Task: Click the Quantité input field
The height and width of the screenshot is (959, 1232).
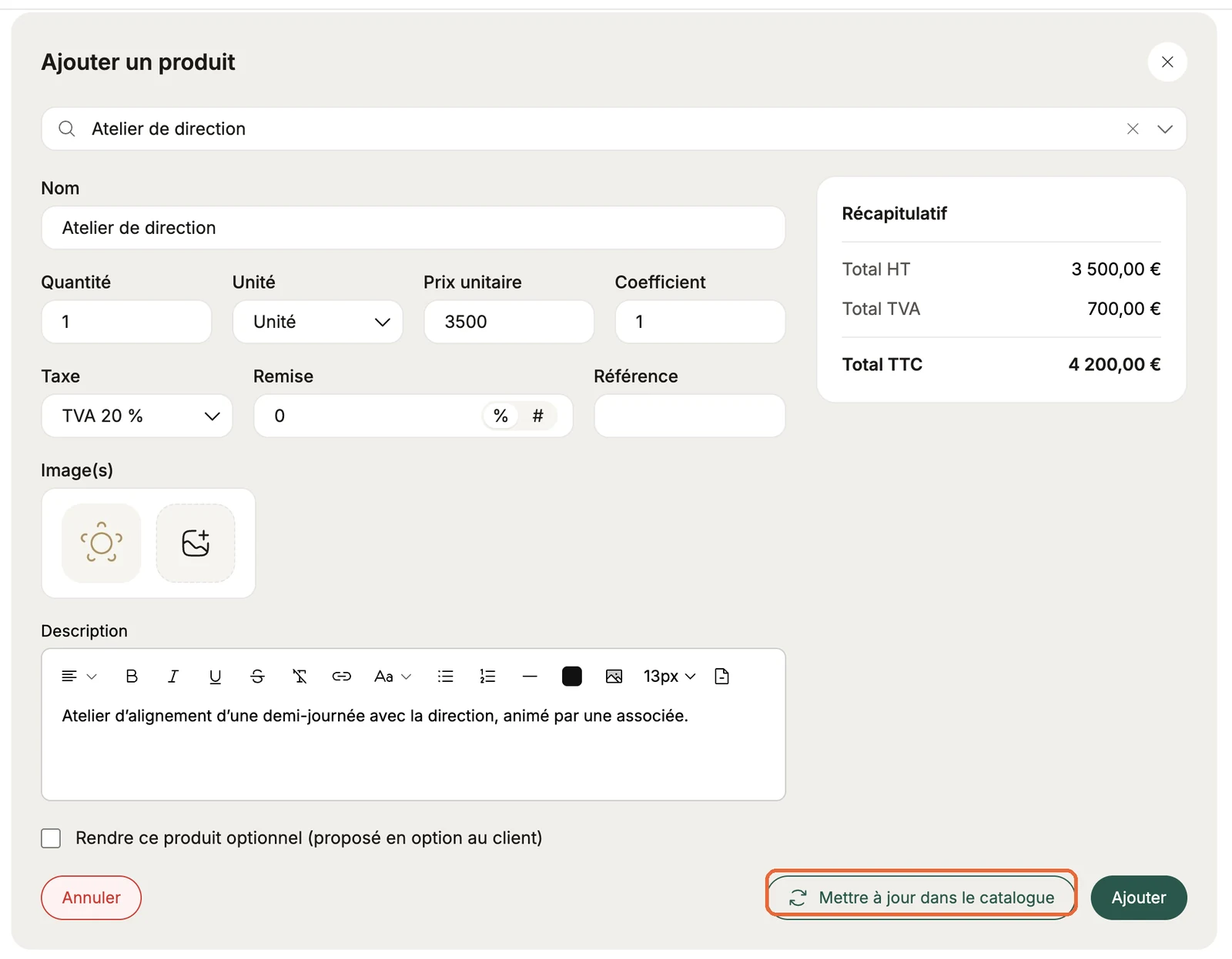Action: point(126,322)
